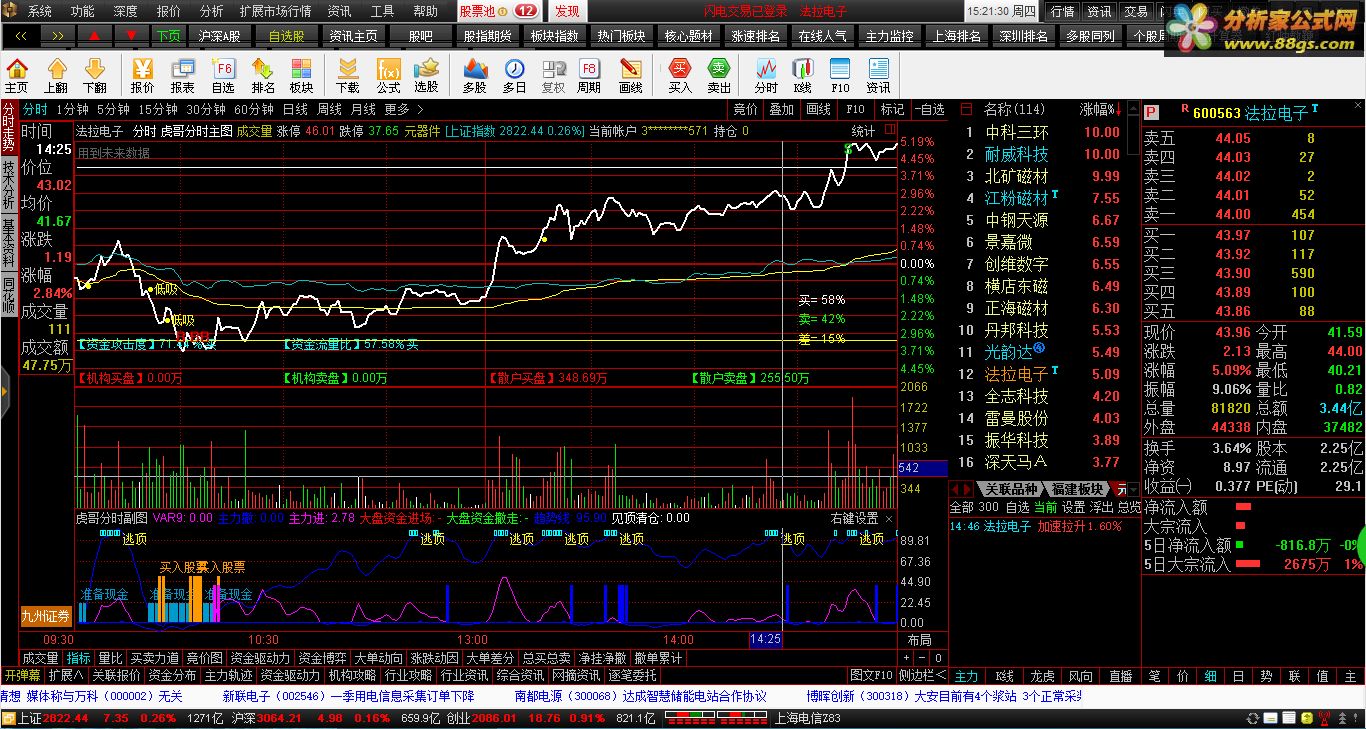Click the 自选股 button
The width and height of the screenshot is (1366, 729).
click(285, 35)
